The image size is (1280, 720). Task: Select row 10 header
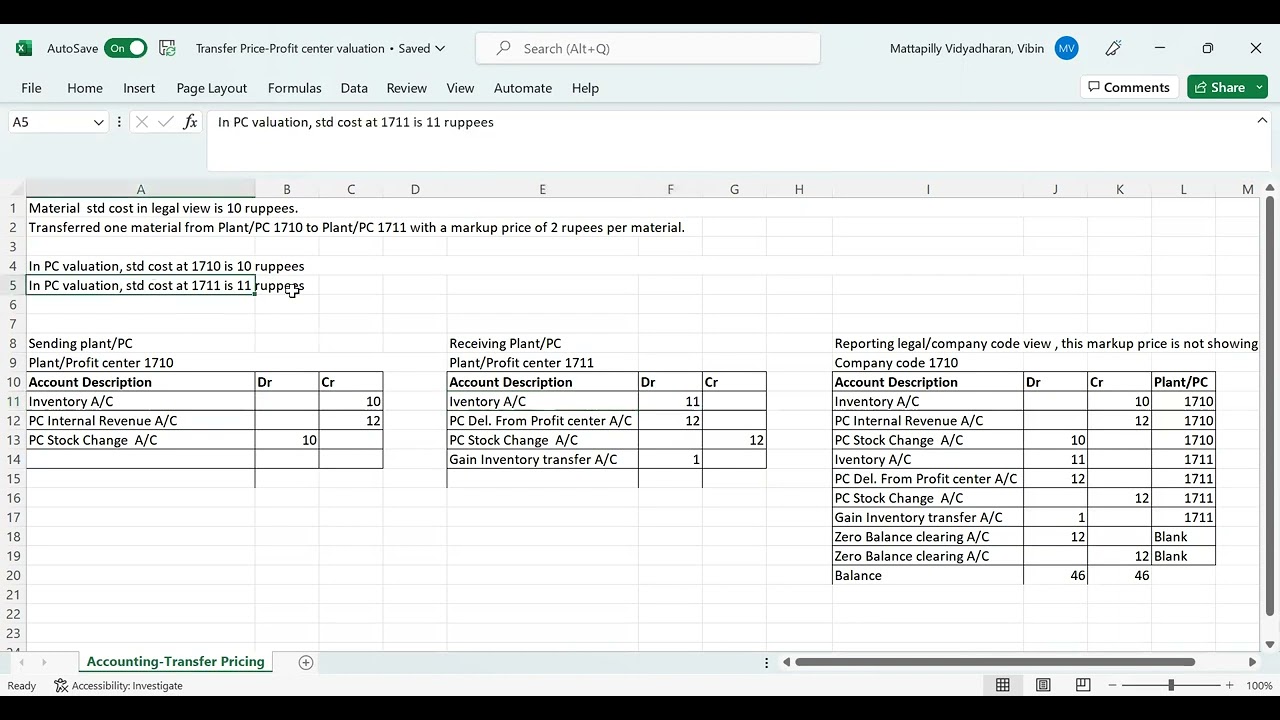[13, 382]
